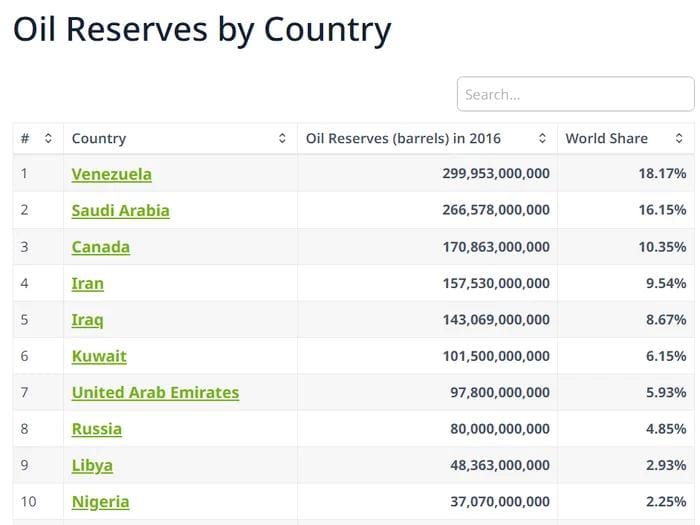
Task: Click sort arrows for Oil Reserves column
Action: pos(542,139)
